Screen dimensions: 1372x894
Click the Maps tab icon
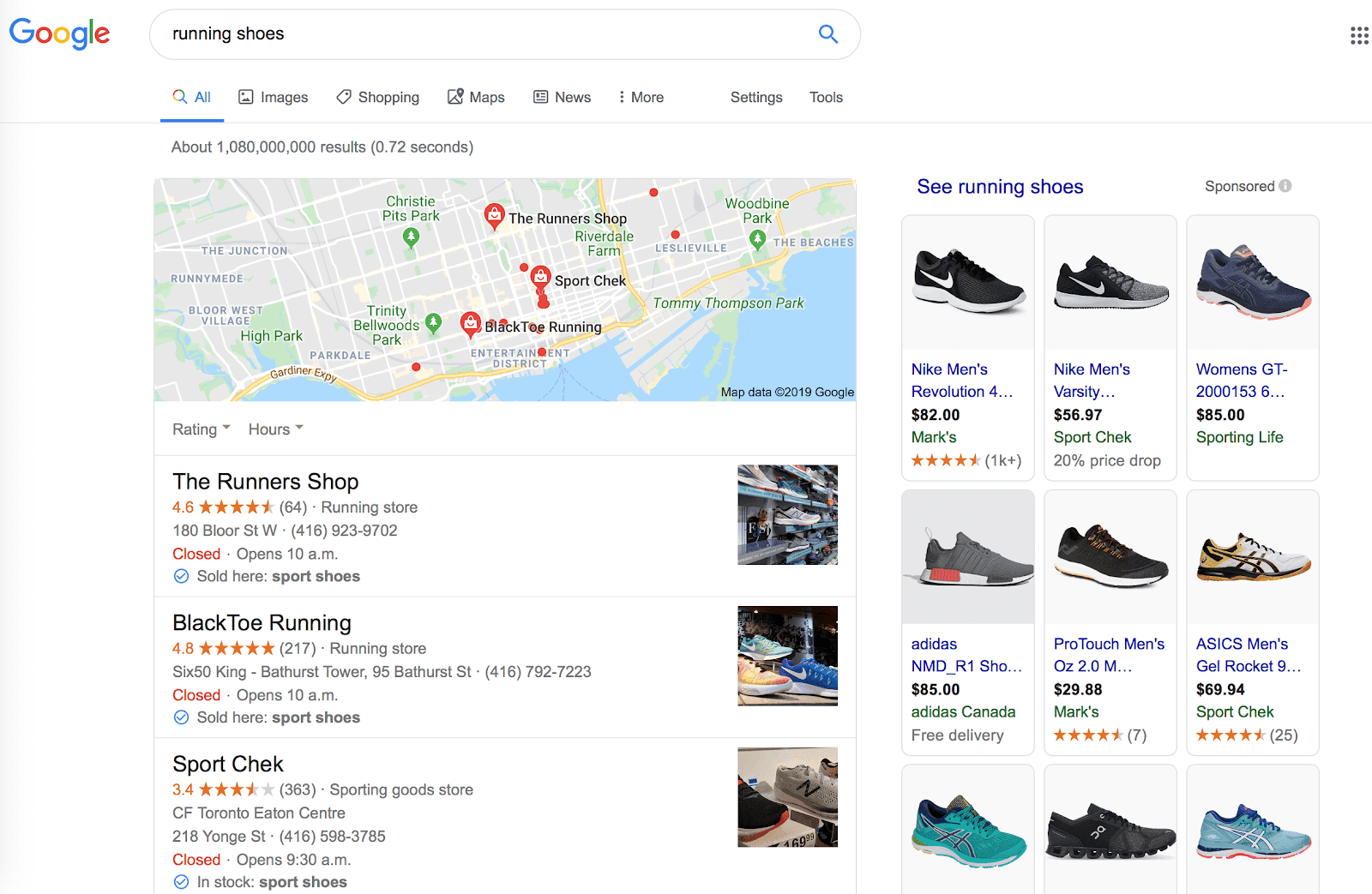tap(455, 97)
